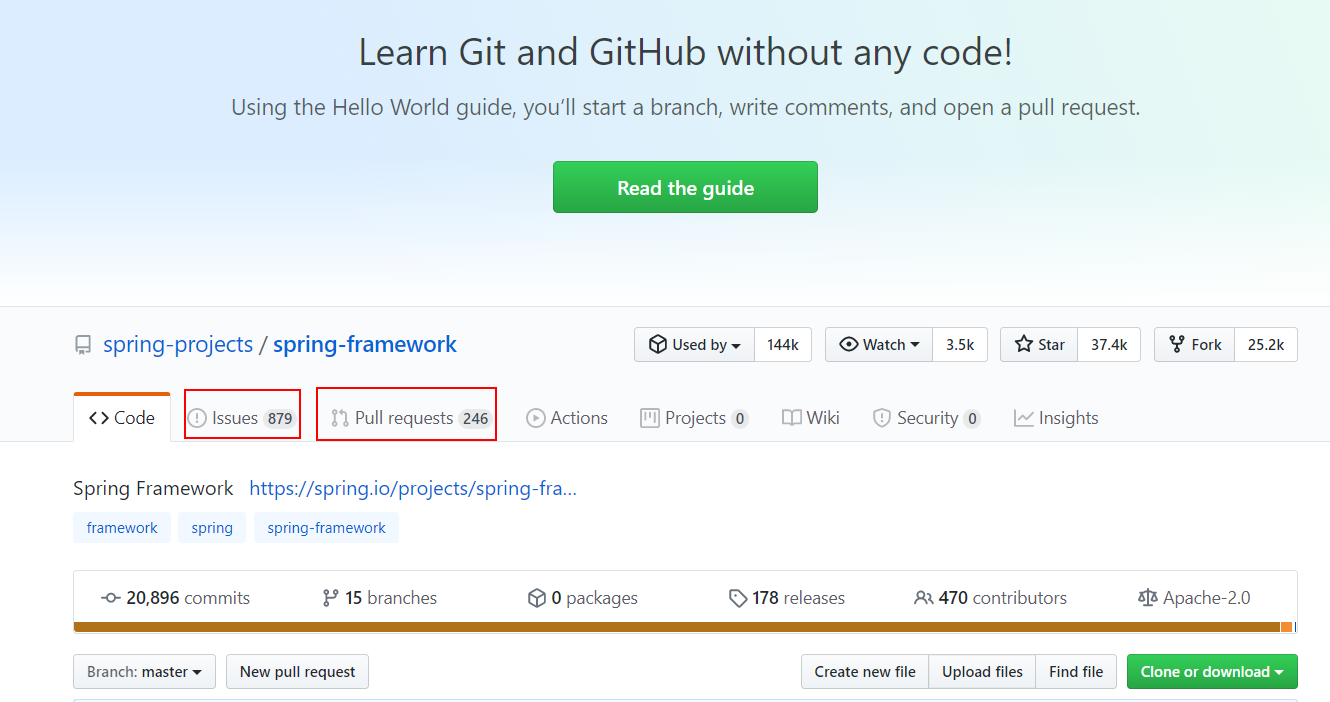This screenshot has width=1330, height=702.
Task: Switch to the Issues tab
Action: tap(243, 418)
